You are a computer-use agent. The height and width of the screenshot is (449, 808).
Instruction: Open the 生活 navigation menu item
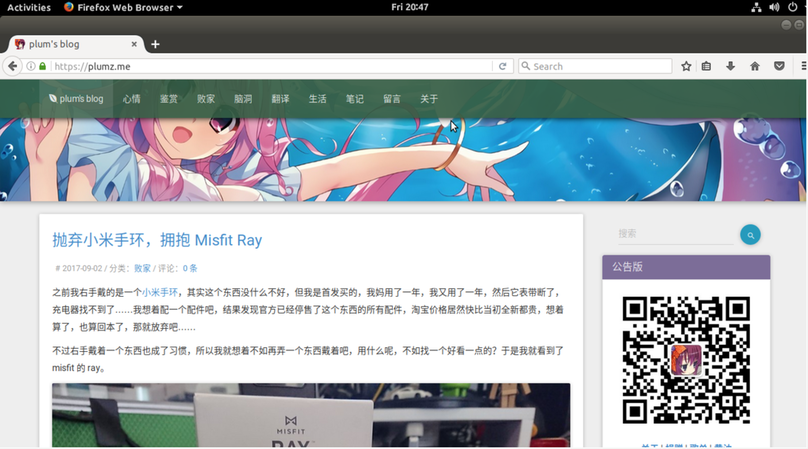coord(317,99)
